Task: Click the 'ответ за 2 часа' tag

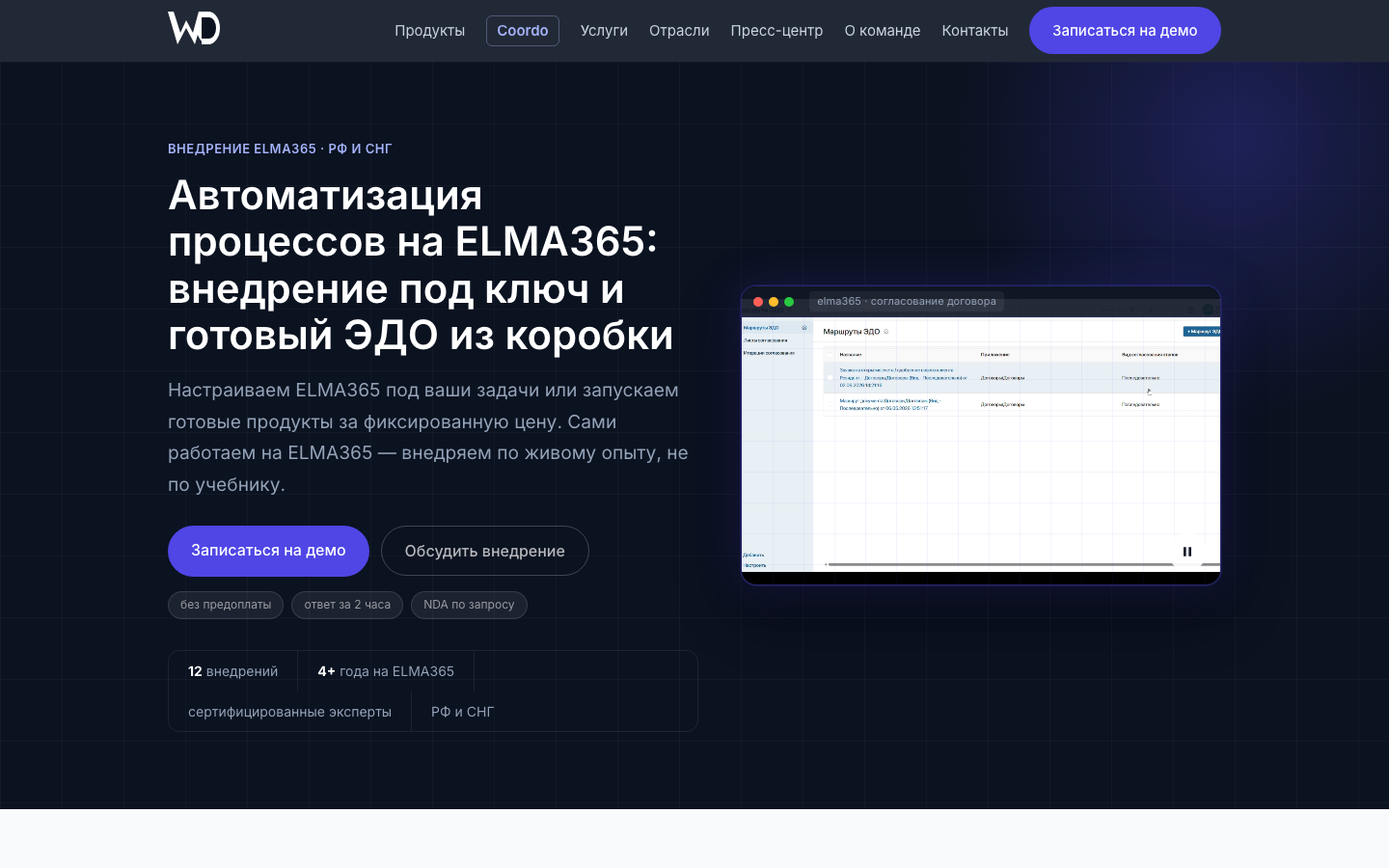Action: pyautogui.click(x=347, y=605)
